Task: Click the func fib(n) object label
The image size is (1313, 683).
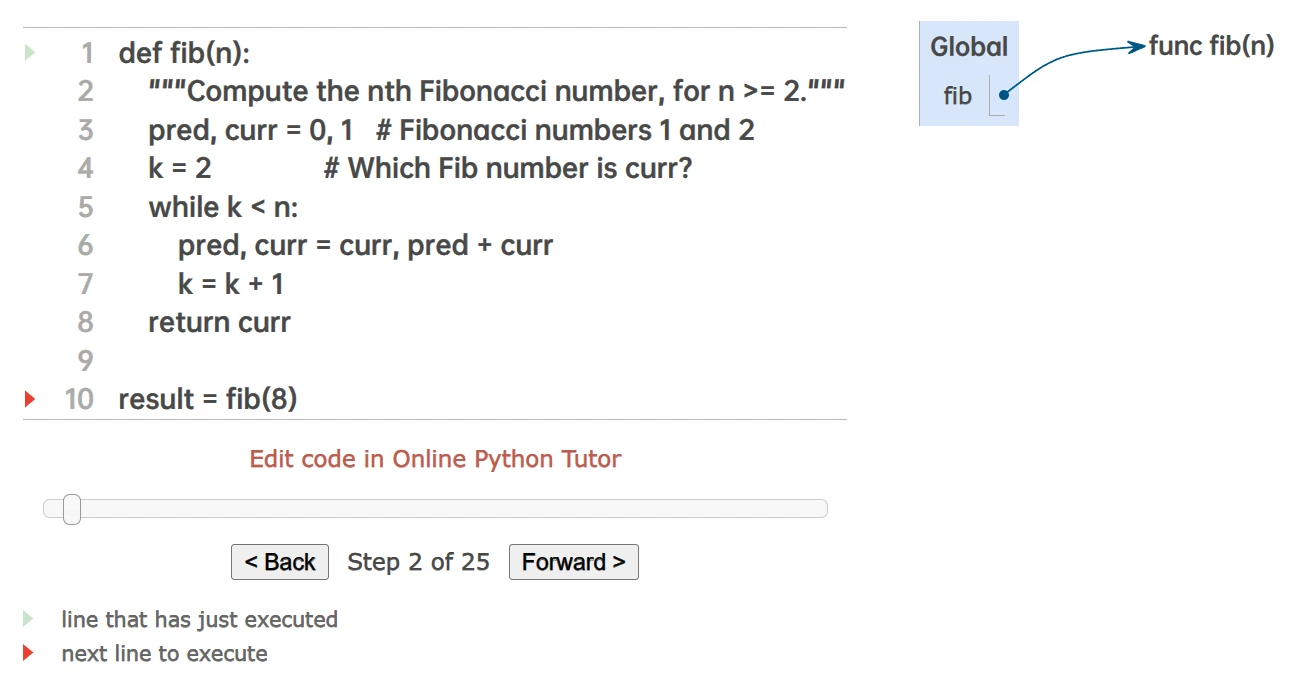Action: click(1211, 46)
